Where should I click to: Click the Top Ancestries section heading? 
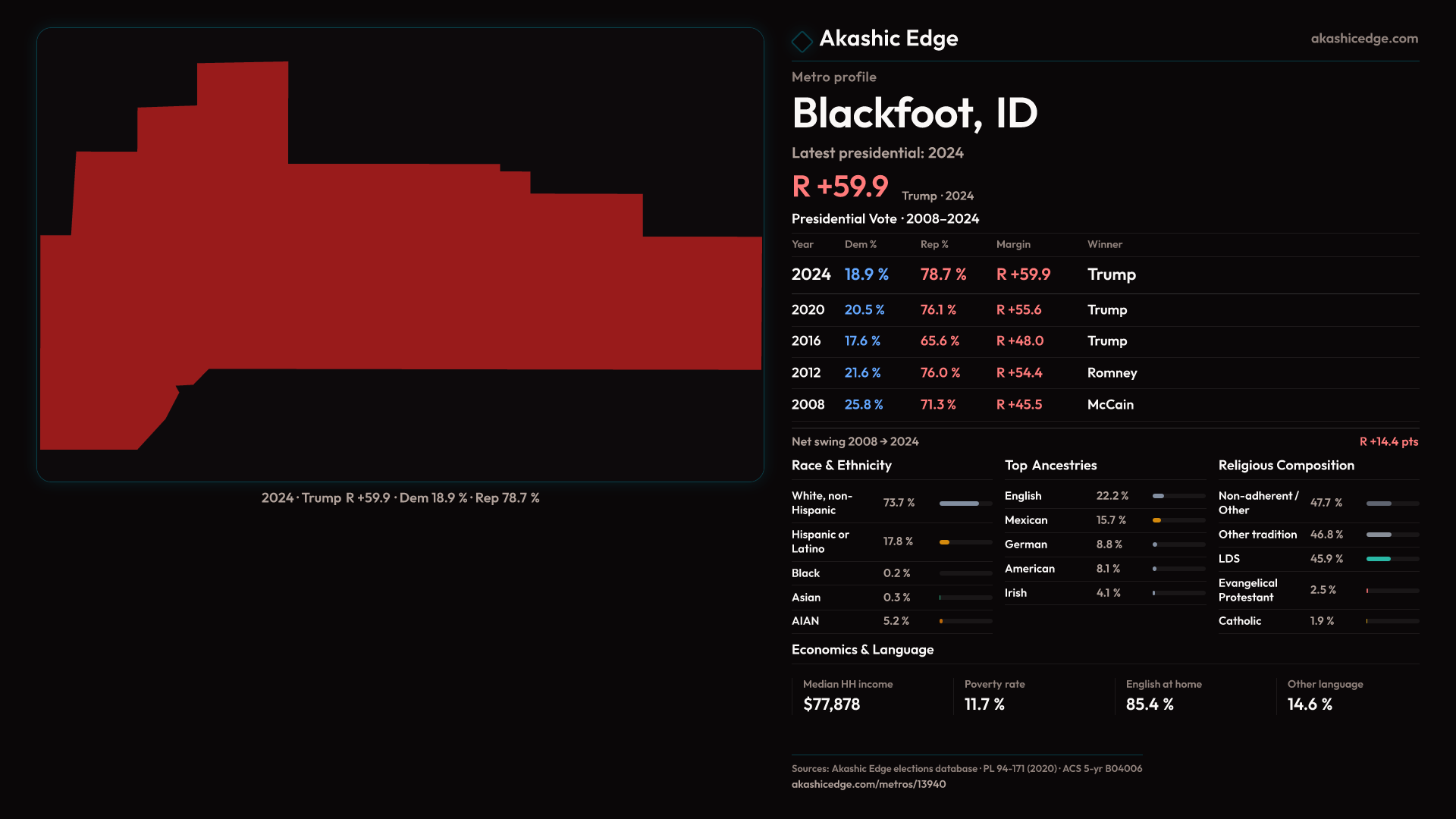[1050, 465]
